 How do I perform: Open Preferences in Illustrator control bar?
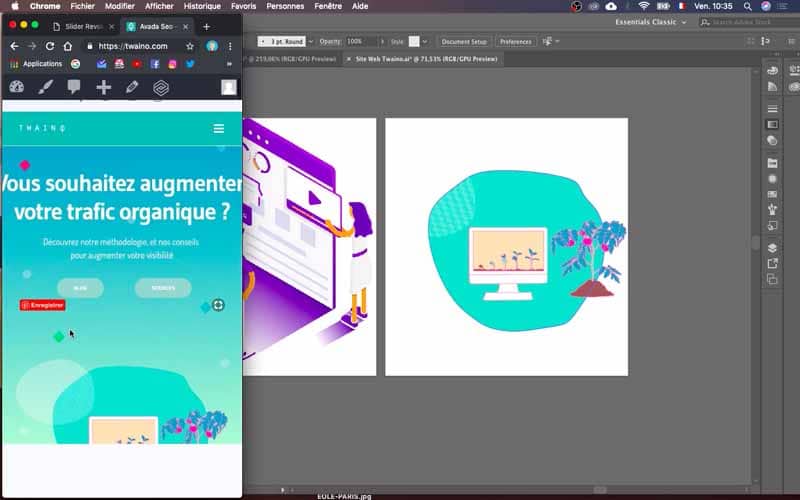(x=515, y=41)
